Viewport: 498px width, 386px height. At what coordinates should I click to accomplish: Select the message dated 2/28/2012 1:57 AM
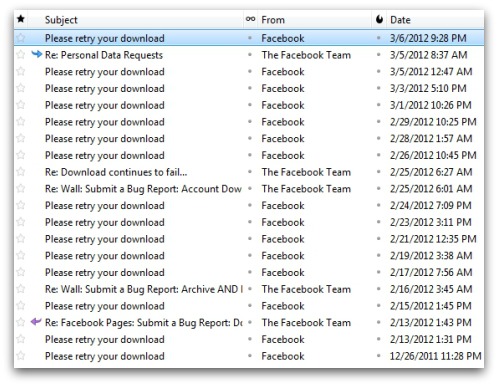[x=249, y=138]
